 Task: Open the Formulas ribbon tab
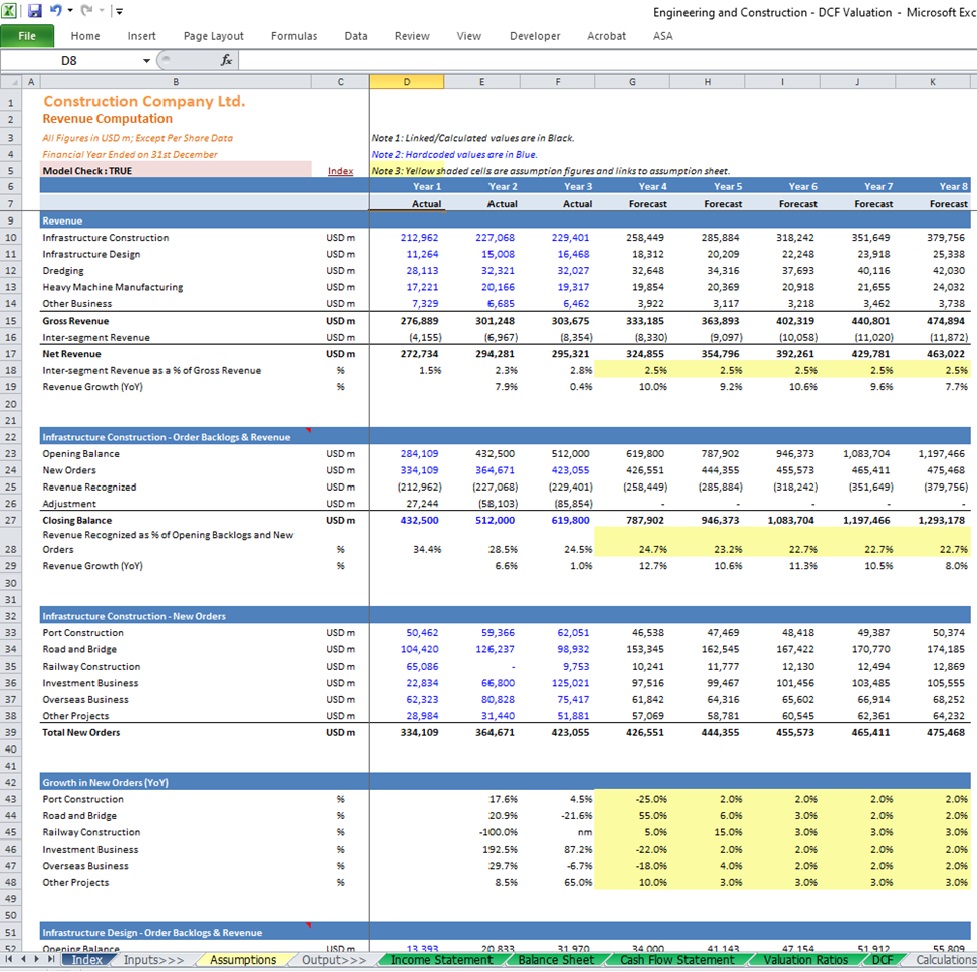(294, 36)
